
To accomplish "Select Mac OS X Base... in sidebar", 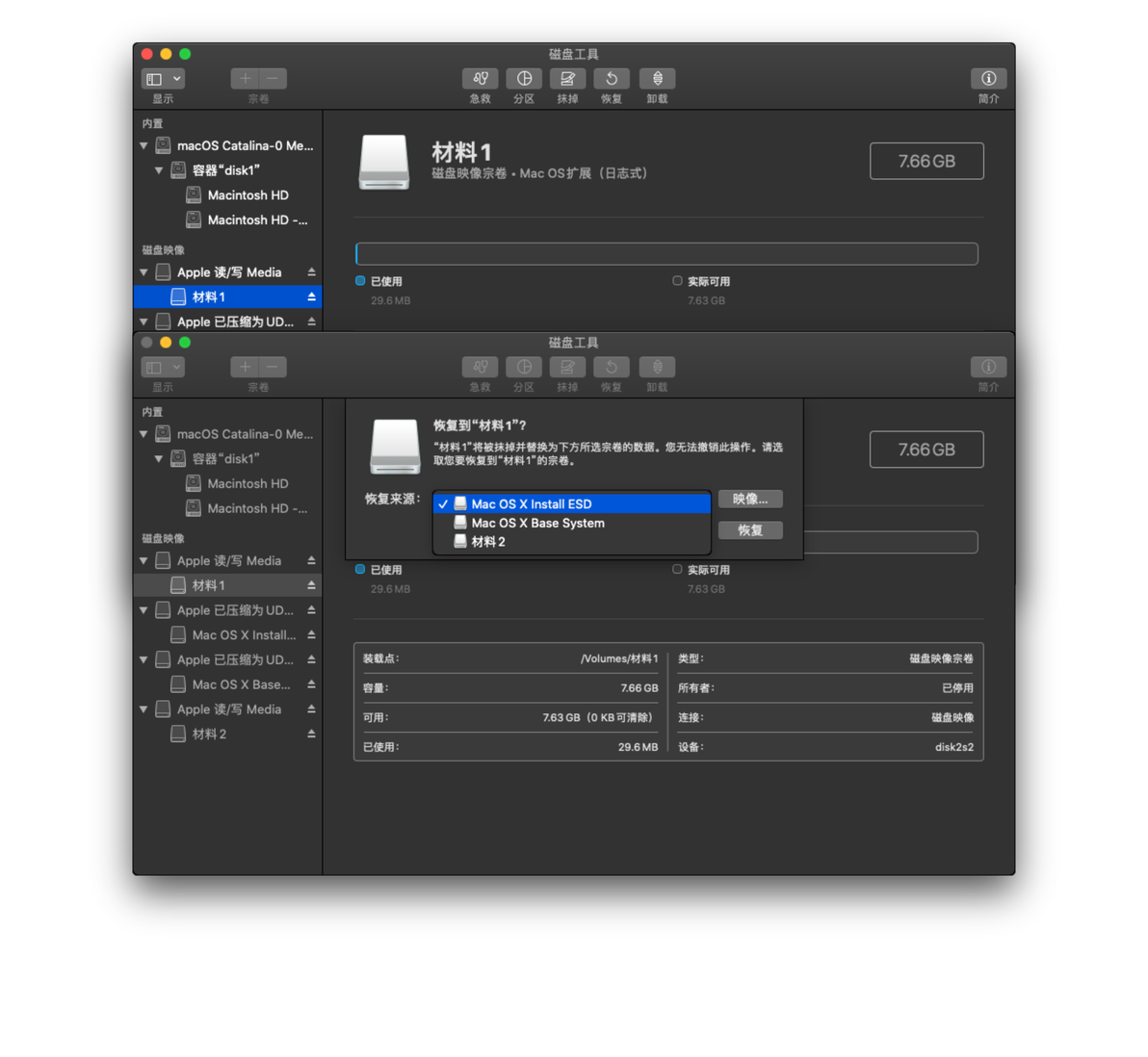I will 227,685.
